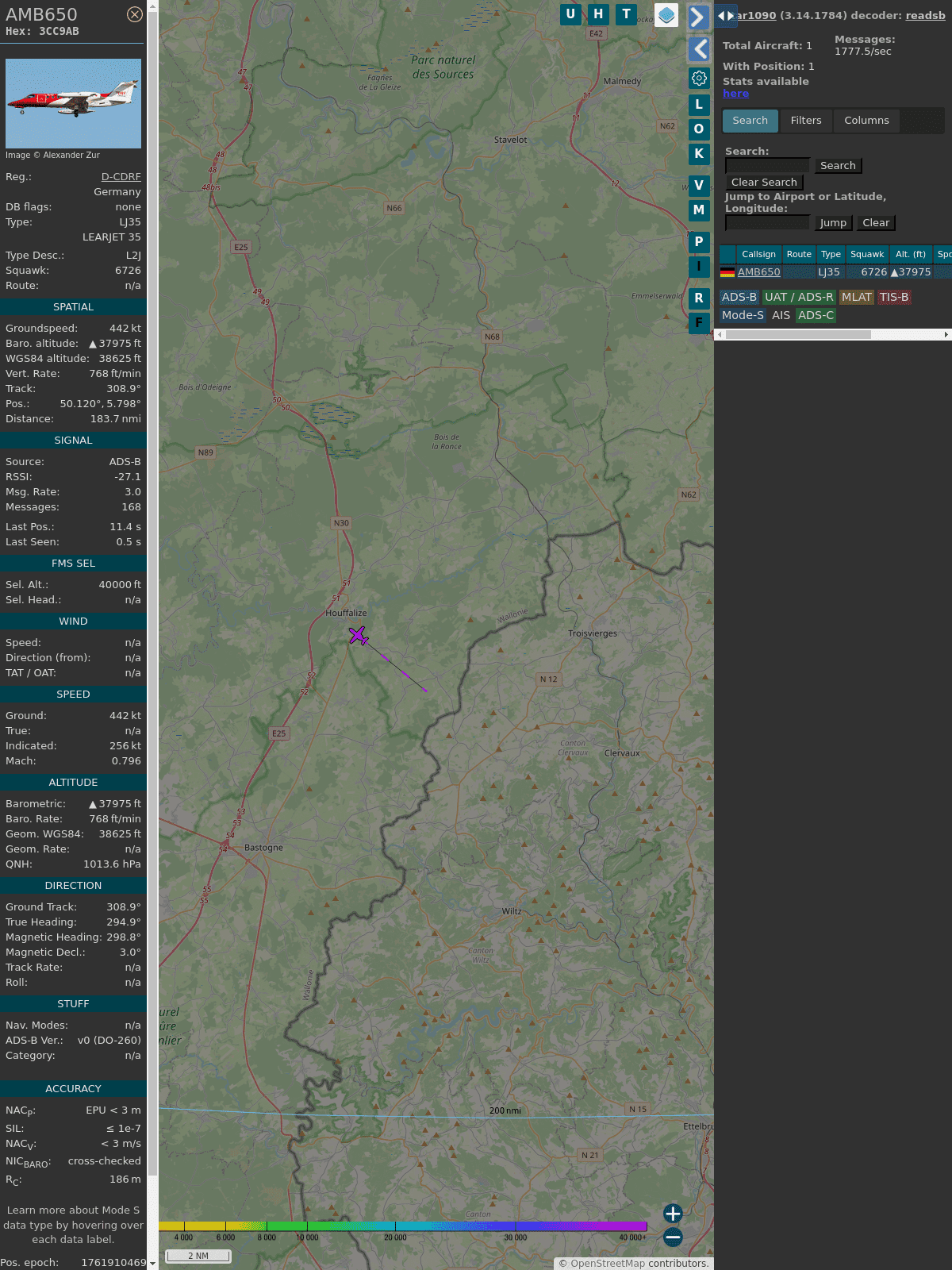Click the TIS-B legend label
This screenshot has height=1270, width=952.
point(894,297)
